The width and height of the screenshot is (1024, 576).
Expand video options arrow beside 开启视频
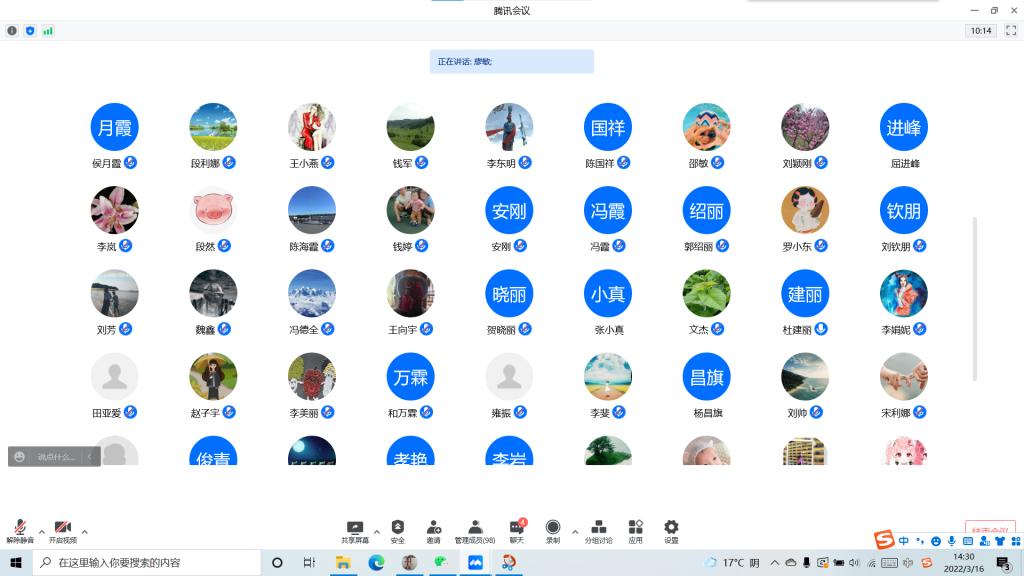84,532
